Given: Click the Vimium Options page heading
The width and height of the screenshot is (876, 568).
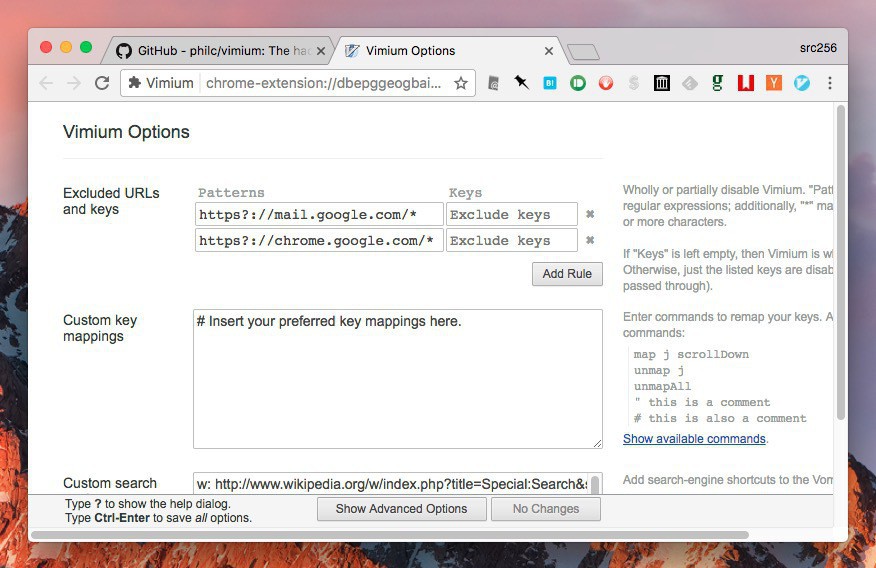Looking at the screenshot, I should coord(126,132).
